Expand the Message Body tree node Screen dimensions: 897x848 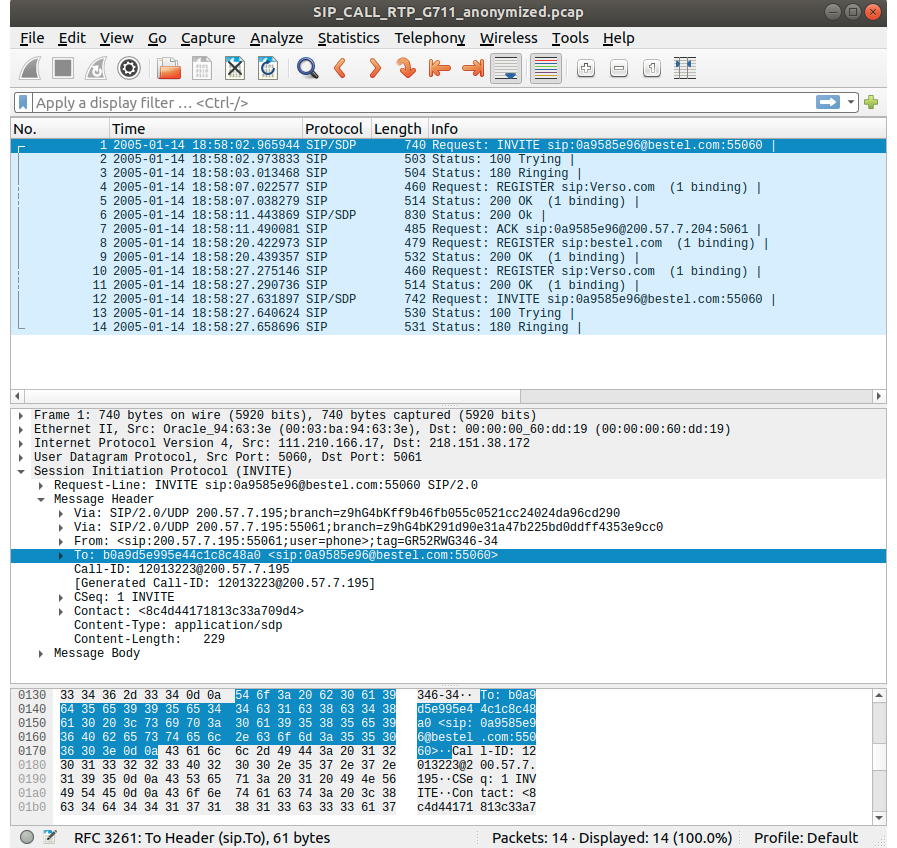click(41, 653)
